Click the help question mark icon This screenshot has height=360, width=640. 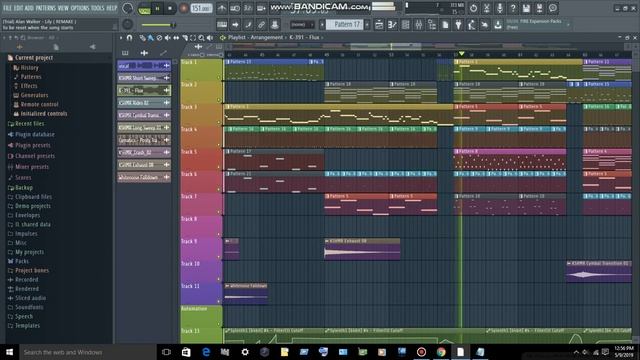(513, 8)
